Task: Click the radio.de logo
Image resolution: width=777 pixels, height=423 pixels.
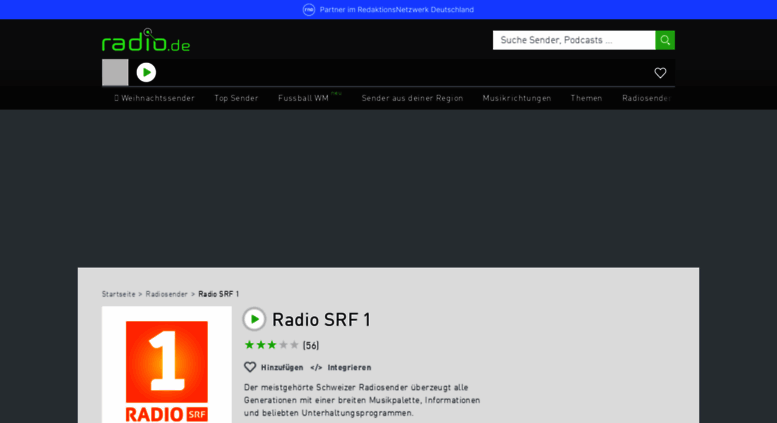Action: click(146, 40)
